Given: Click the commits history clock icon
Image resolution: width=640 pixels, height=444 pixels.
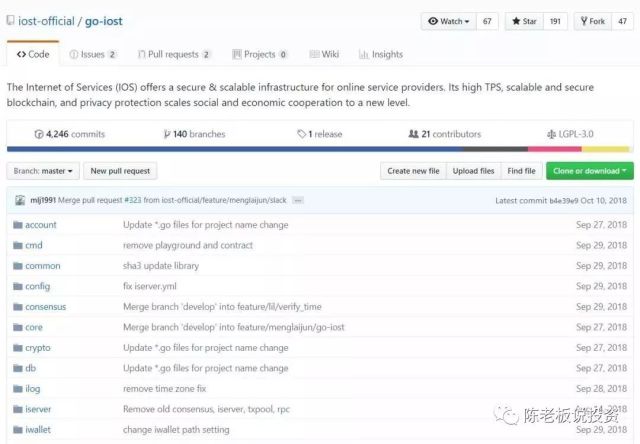Looking at the screenshot, I should click(x=39, y=134).
